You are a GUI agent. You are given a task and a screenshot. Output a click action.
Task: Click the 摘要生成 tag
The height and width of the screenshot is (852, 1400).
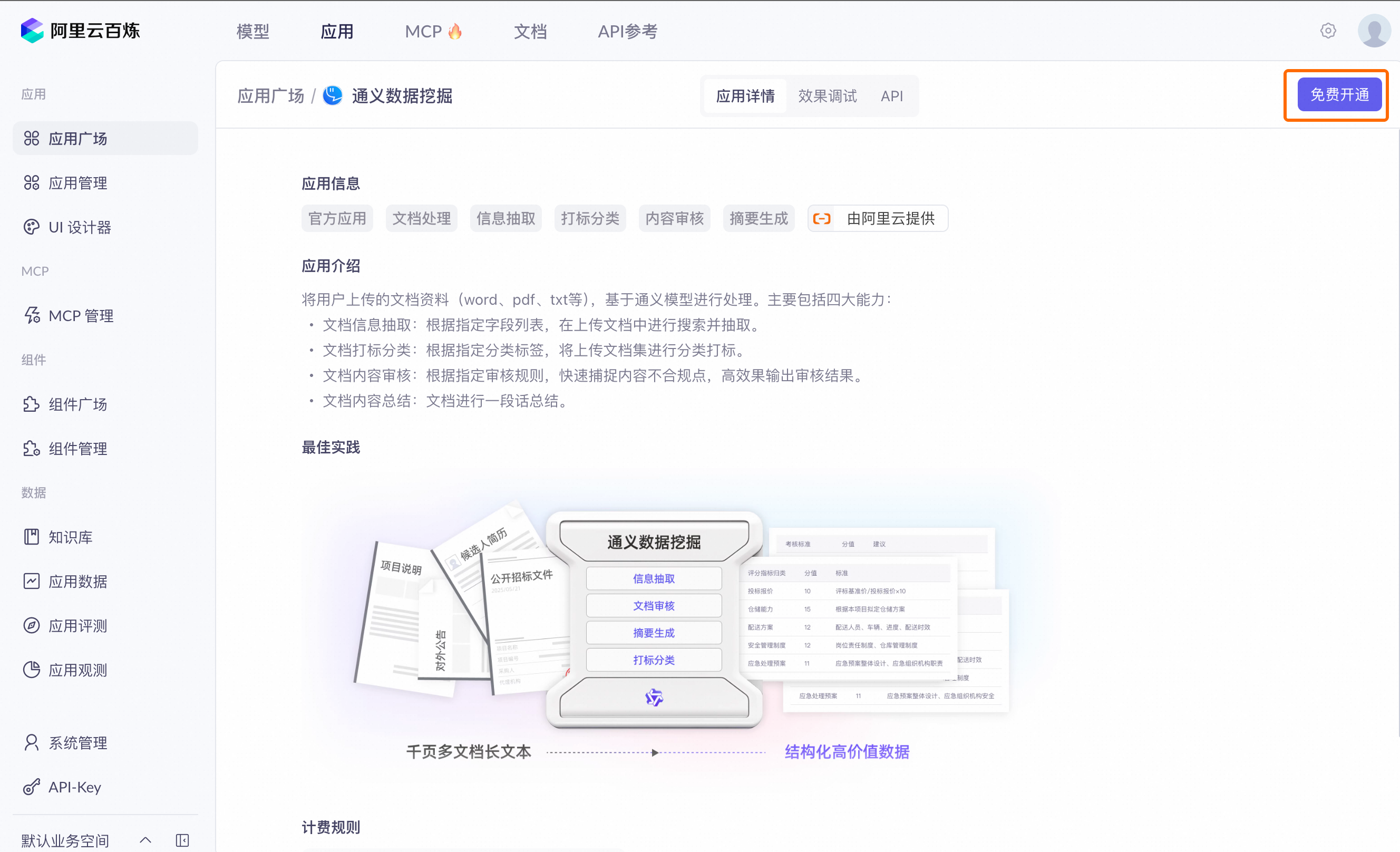759,218
